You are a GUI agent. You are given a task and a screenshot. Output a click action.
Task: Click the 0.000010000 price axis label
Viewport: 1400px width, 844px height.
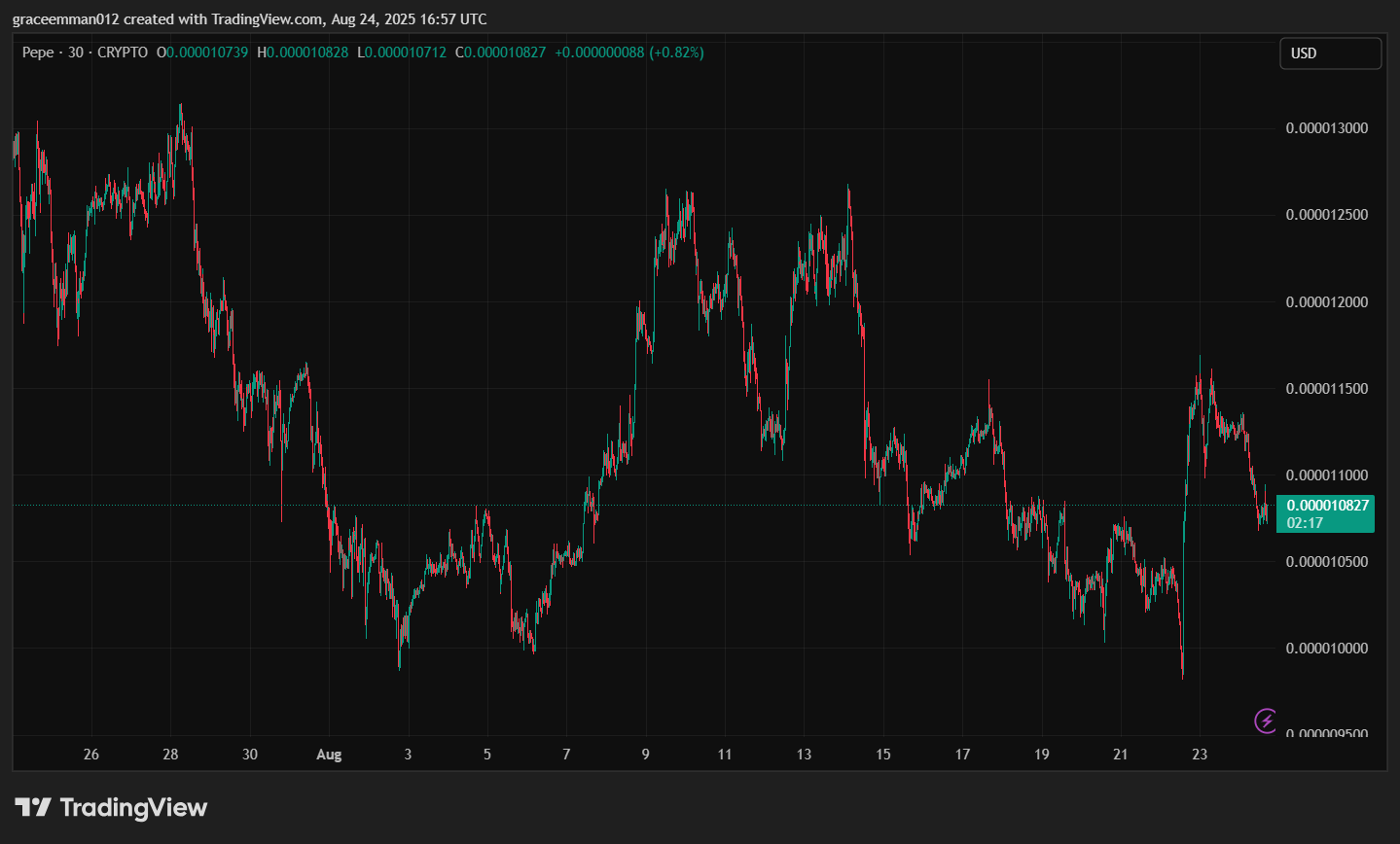[1326, 649]
